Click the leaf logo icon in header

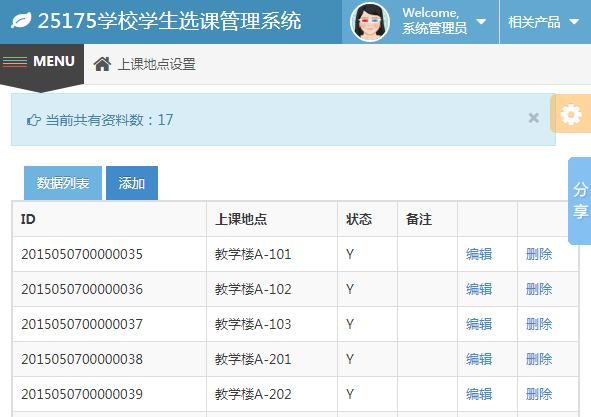point(21,20)
